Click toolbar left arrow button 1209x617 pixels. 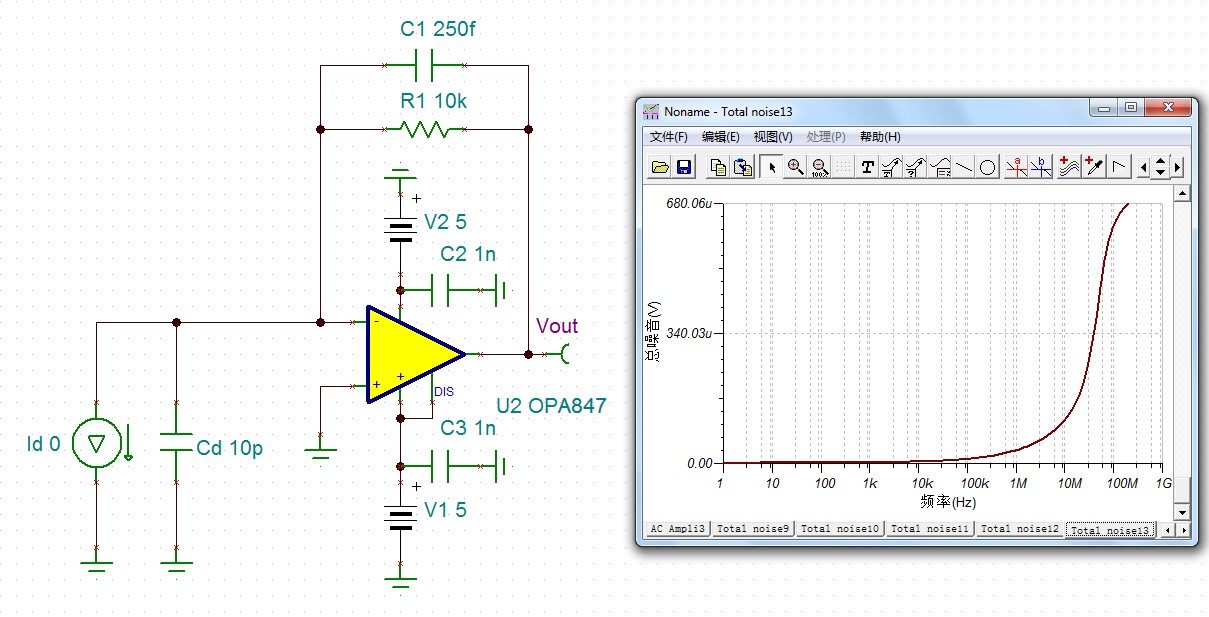1144,168
